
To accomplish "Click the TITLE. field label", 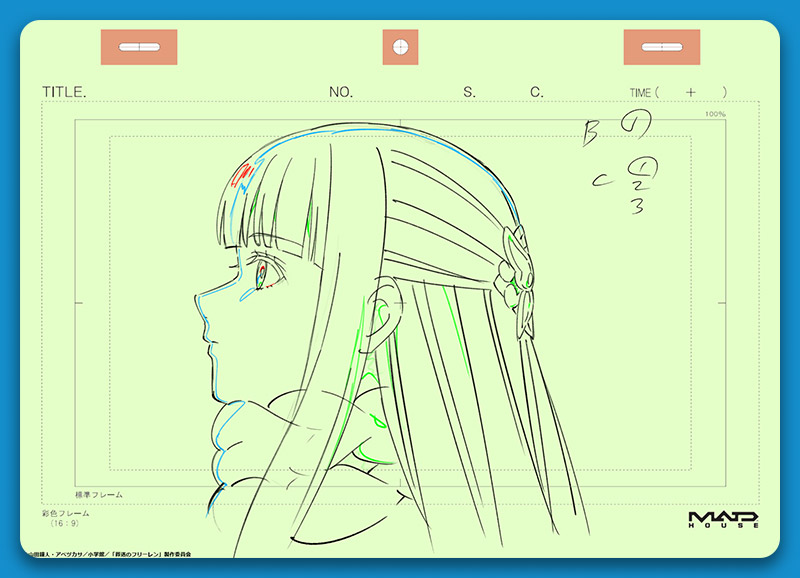I will point(64,92).
